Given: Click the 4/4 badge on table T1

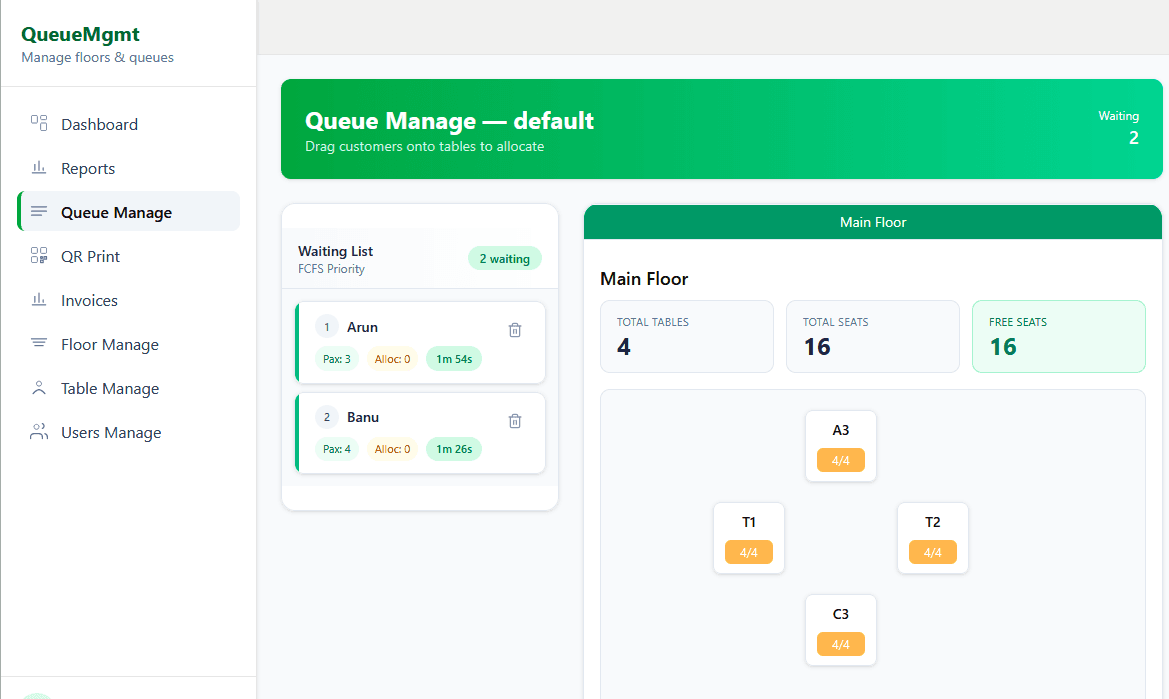Looking at the screenshot, I should tap(749, 552).
